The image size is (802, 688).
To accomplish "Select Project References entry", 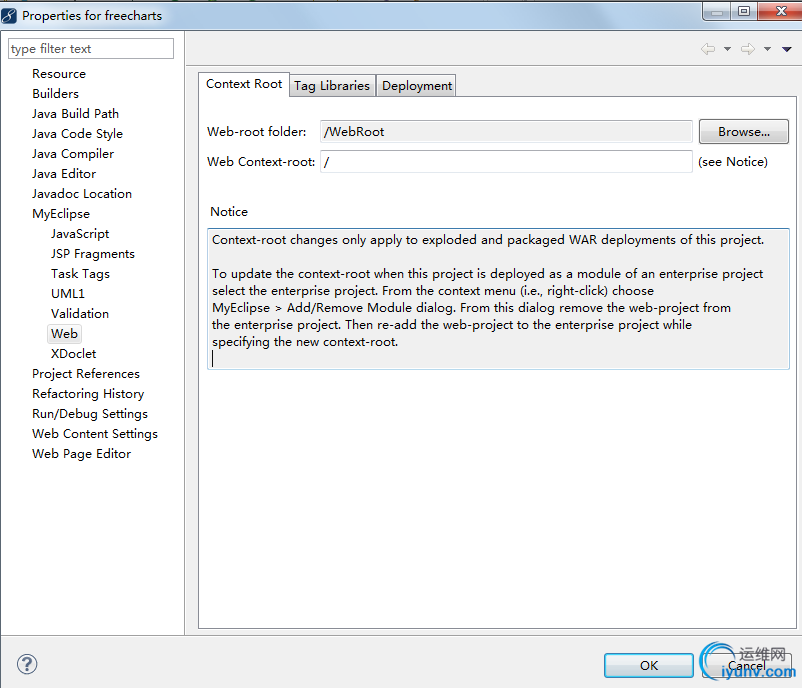I will pyautogui.click(x=85, y=373).
